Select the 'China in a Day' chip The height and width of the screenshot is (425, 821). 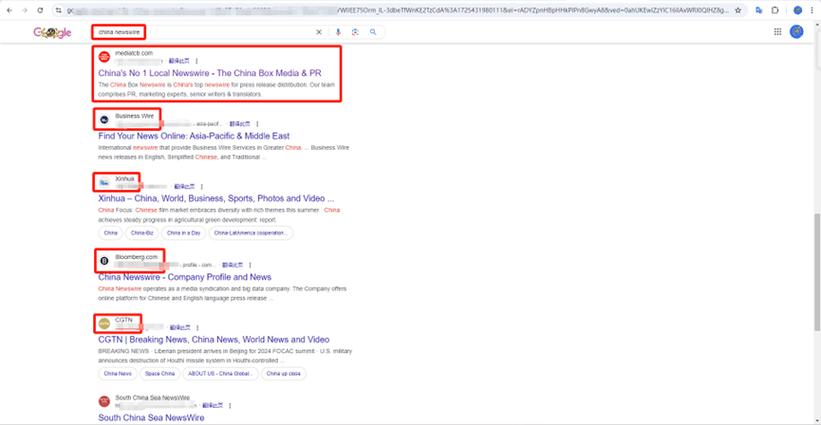183,233
